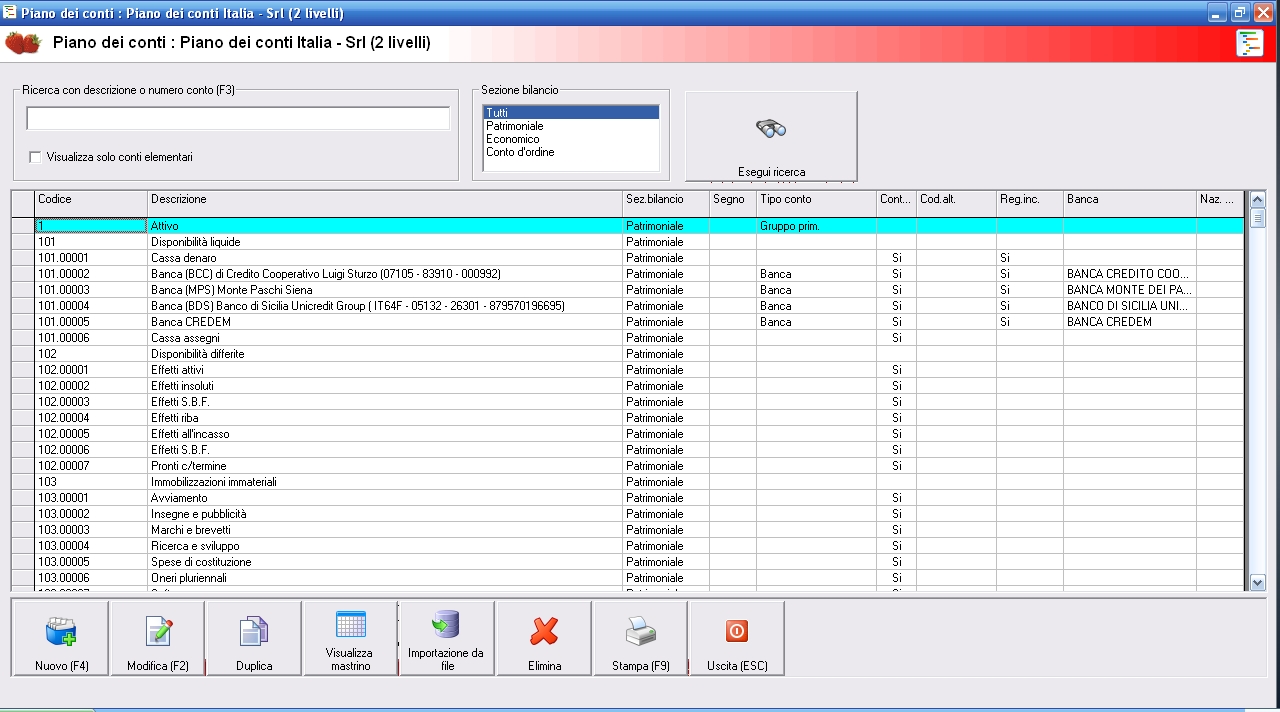Click the strawberry logo icon in header
This screenshot has height=712, width=1280.
tap(23, 43)
